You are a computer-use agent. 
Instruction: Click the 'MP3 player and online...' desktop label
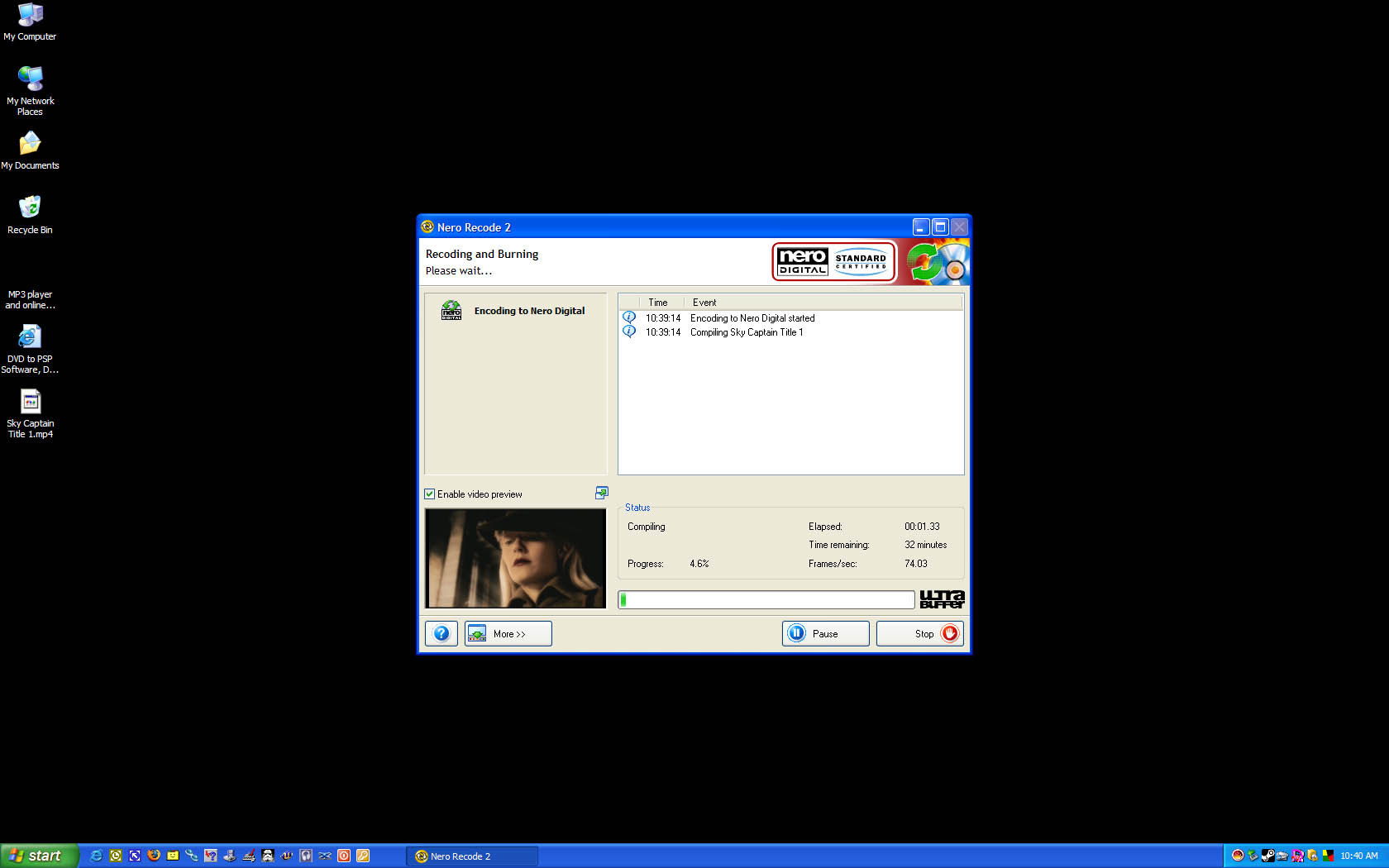[30, 300]
